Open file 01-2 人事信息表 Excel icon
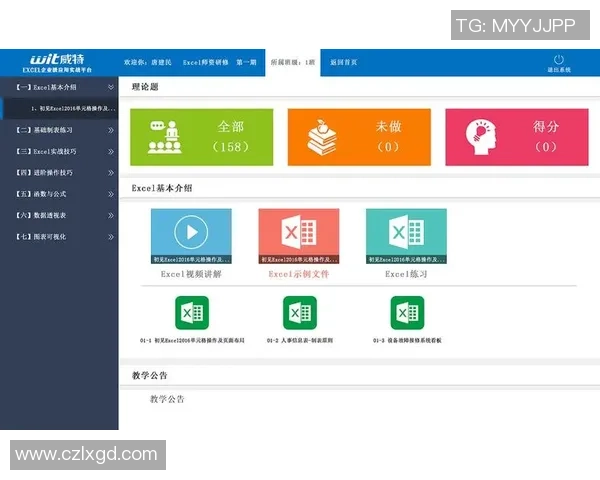This screenshot has width=600, height=480. point(300,313)
